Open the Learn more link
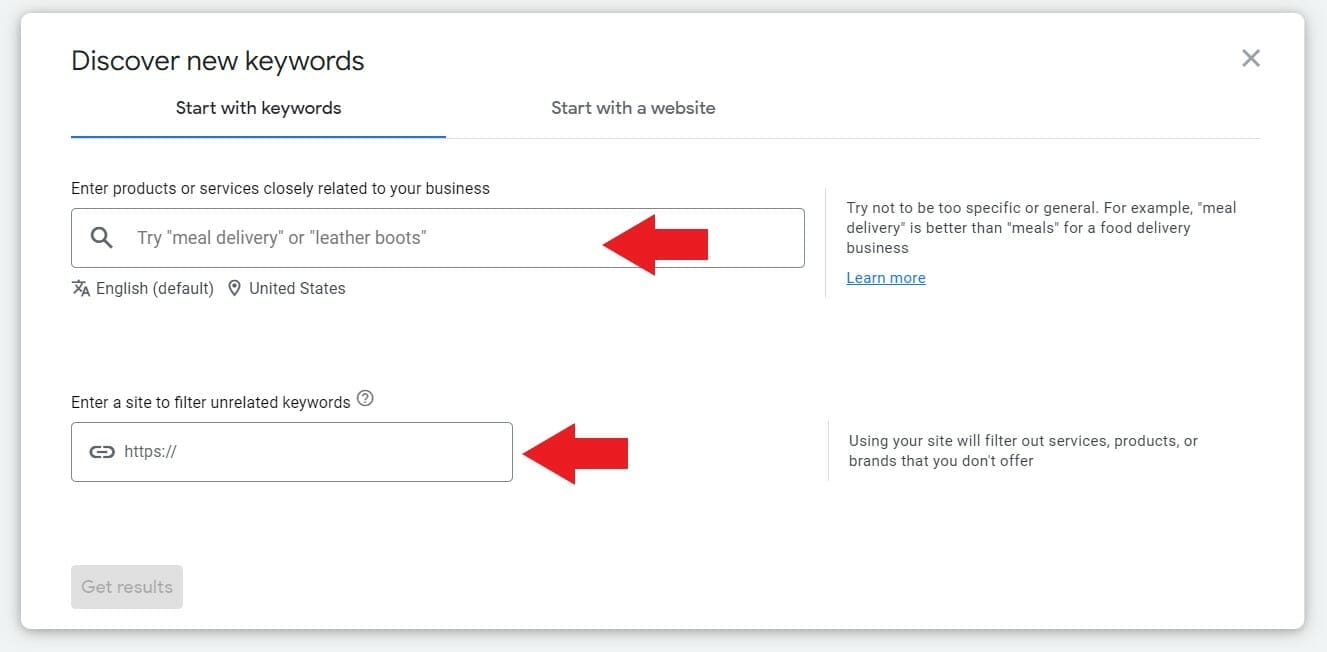The image size is (1327, 652). click(x=885, y=277)
